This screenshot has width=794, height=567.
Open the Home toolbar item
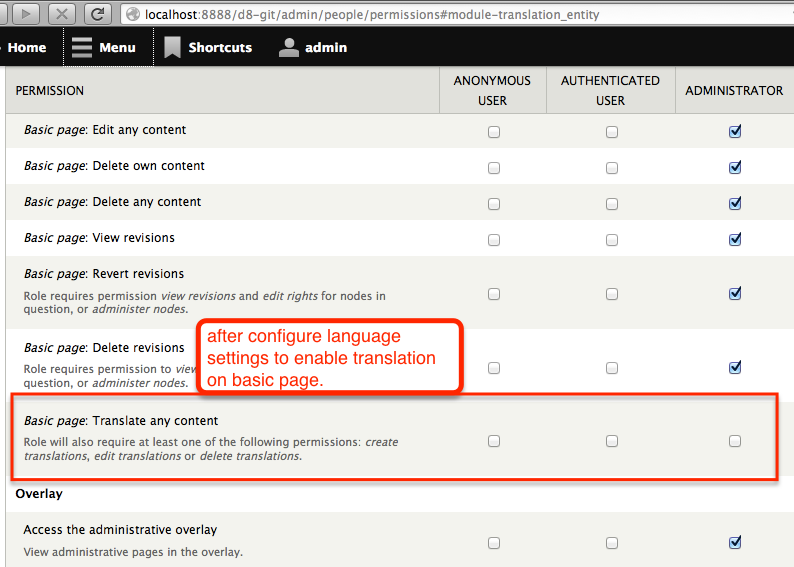tap(26, 47)
